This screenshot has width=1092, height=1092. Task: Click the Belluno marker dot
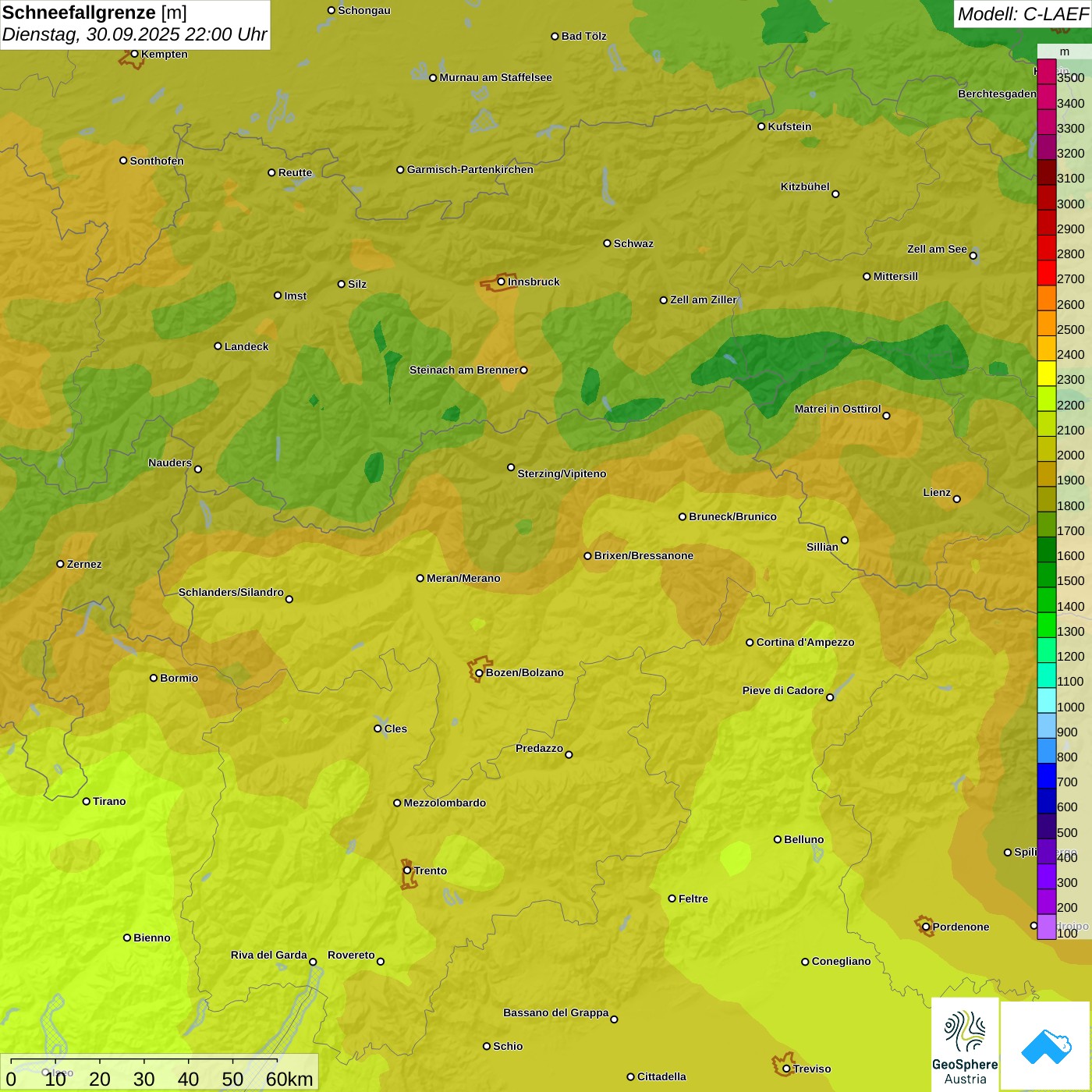[777, 839]
